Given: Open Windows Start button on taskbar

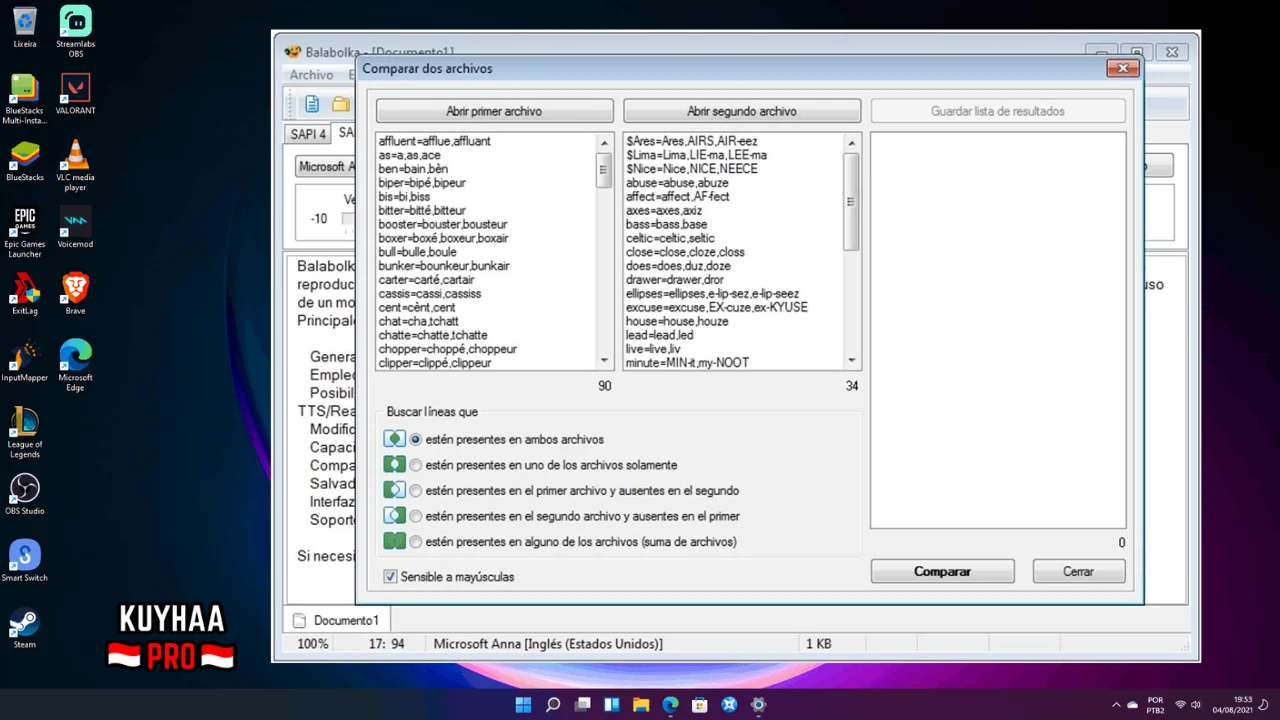Looking at the screenshot, I should click(x=523, y=705).
